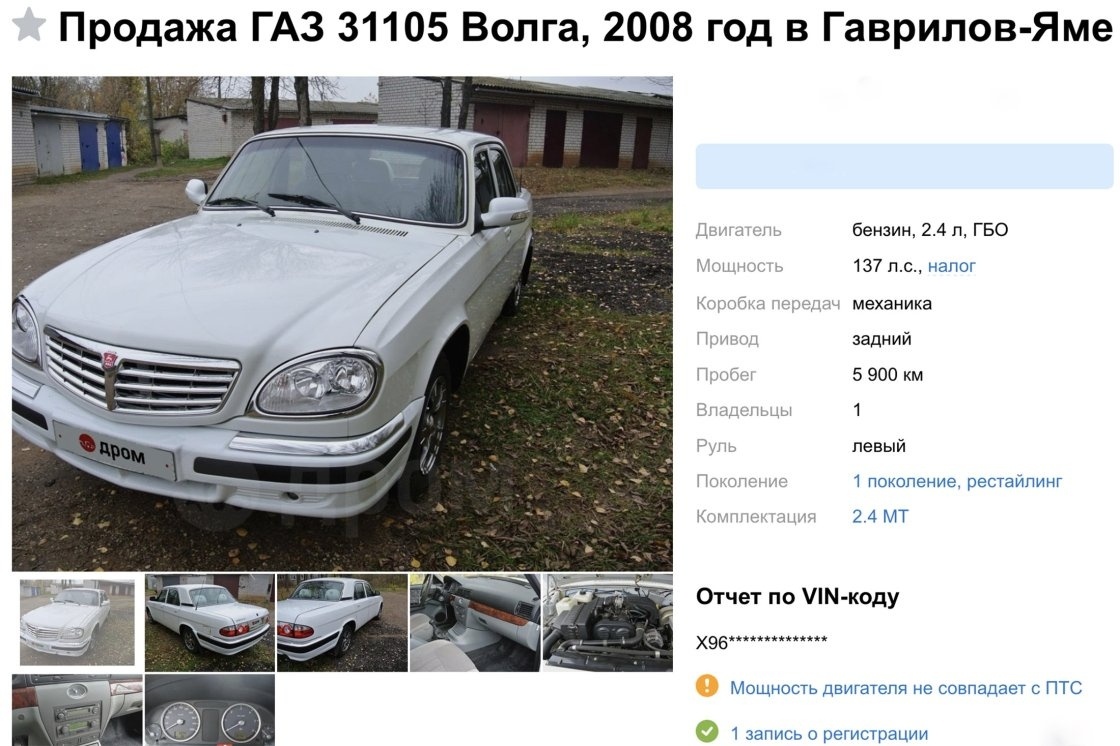Click the orange warning exclamation icon

pyautogui.click(x=706, y=686)
